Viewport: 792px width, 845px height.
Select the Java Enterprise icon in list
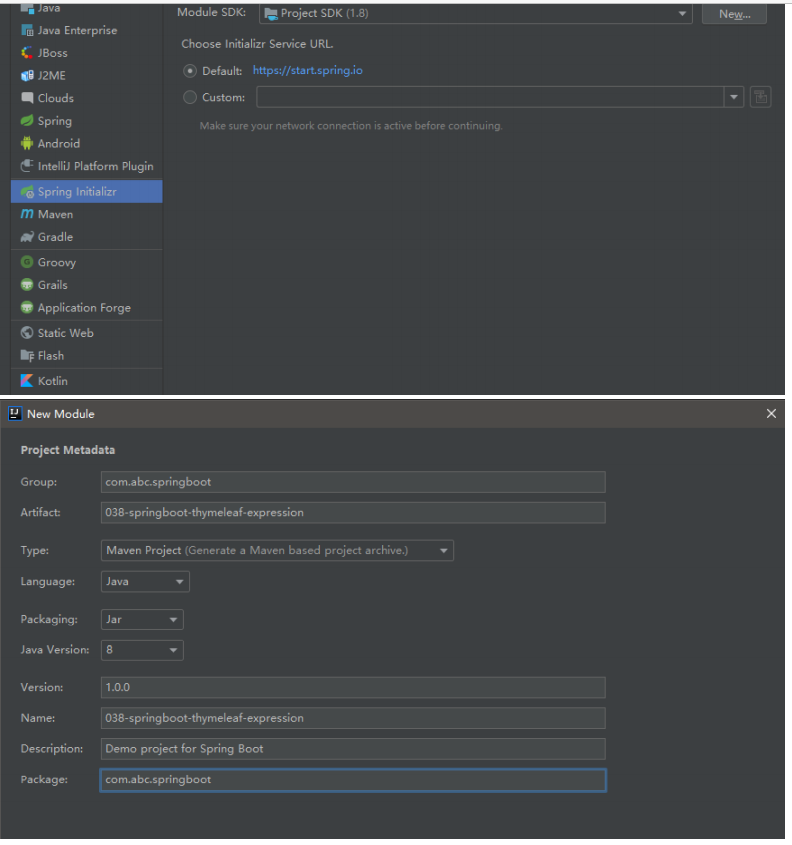(27, 31)
